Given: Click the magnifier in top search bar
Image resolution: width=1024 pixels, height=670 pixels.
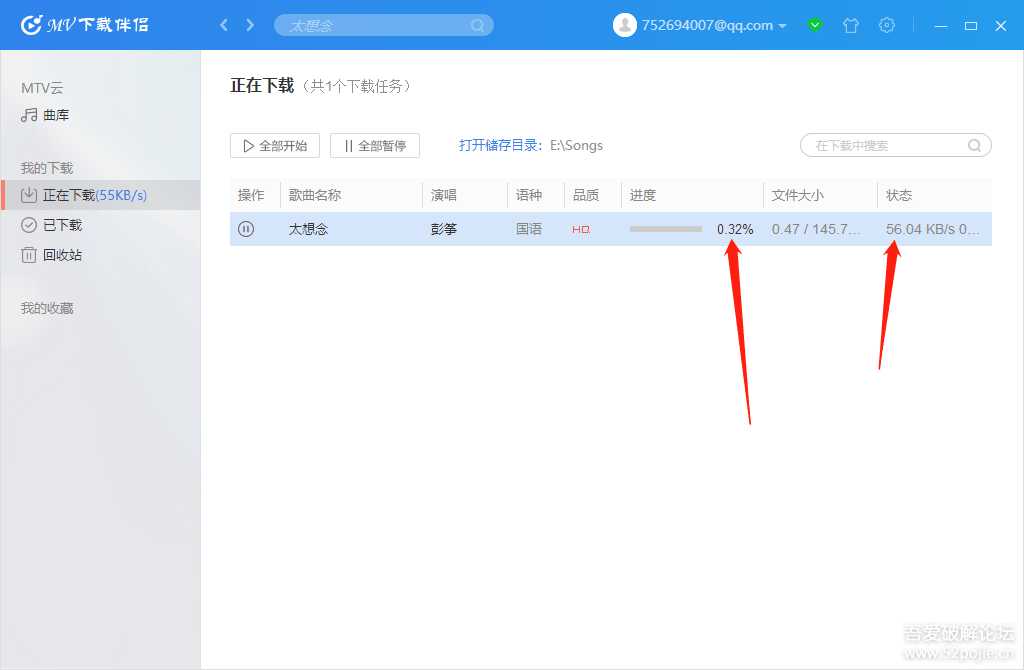Looking at the screenshot, I should point(478,25).
